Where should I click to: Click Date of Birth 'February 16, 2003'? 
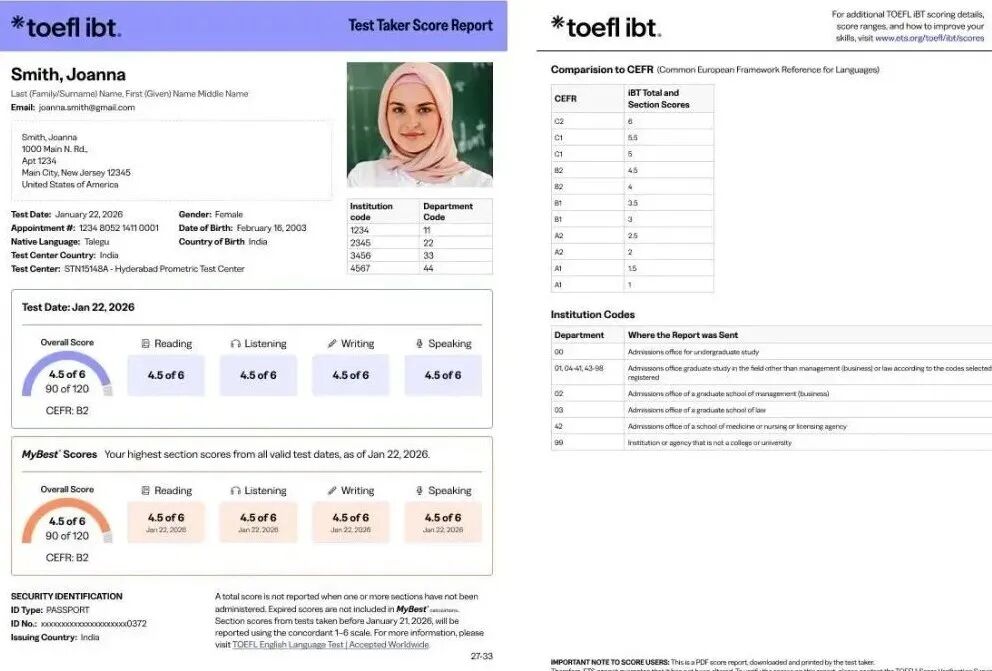[x=271, y=228]
